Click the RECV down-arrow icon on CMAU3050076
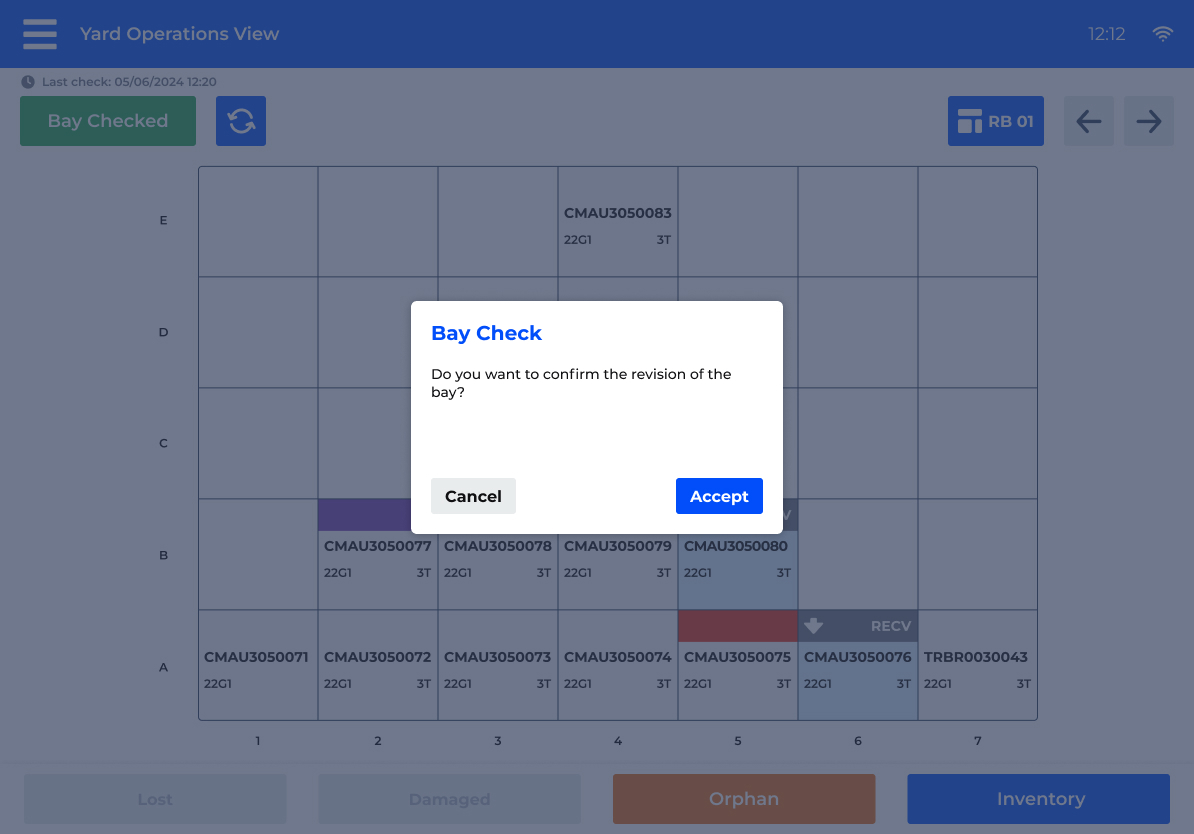The image size is (1194, 834). tap(814, 626)
